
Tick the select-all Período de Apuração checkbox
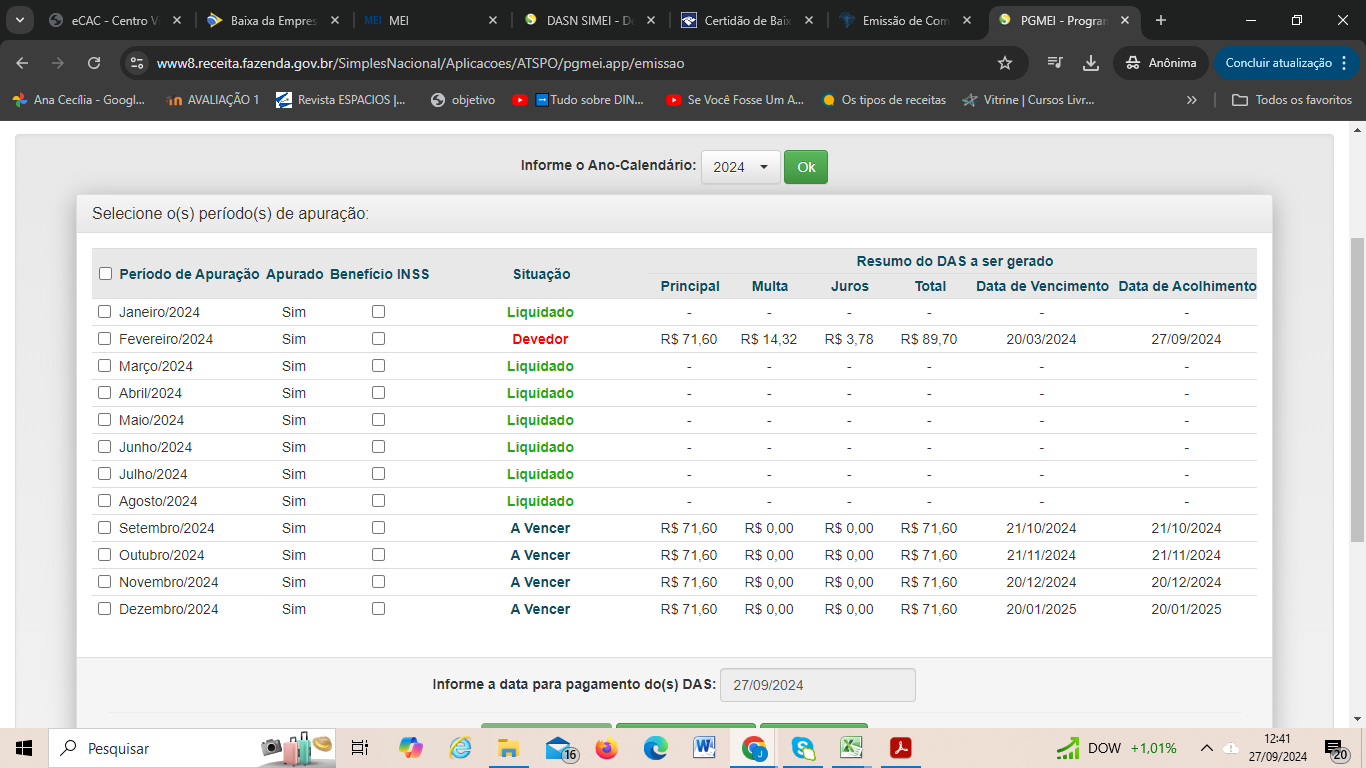click(105, 274)
